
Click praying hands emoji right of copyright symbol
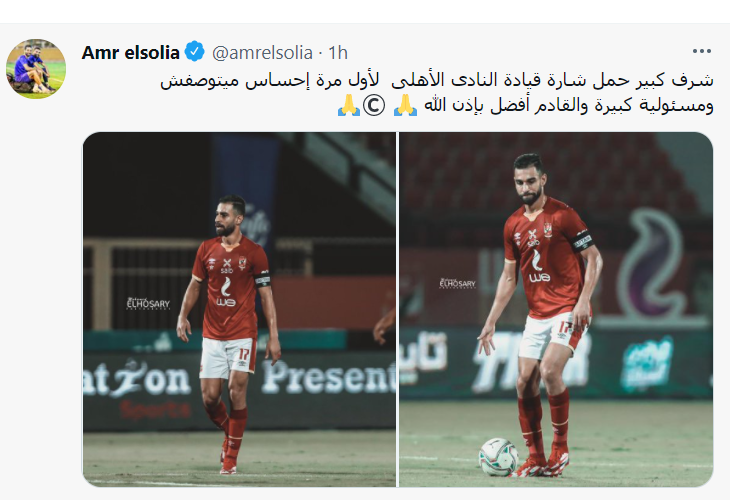coord(406,106)
